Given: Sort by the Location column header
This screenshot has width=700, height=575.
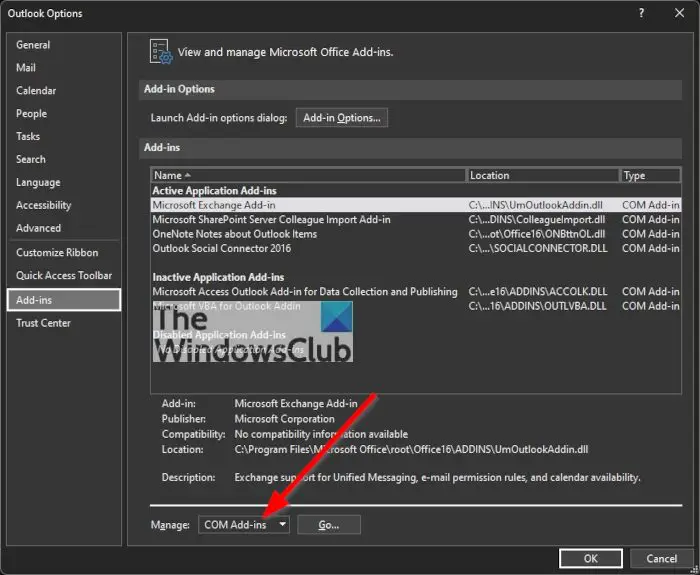Looking at the screenshot, I should tap(543, 175).
